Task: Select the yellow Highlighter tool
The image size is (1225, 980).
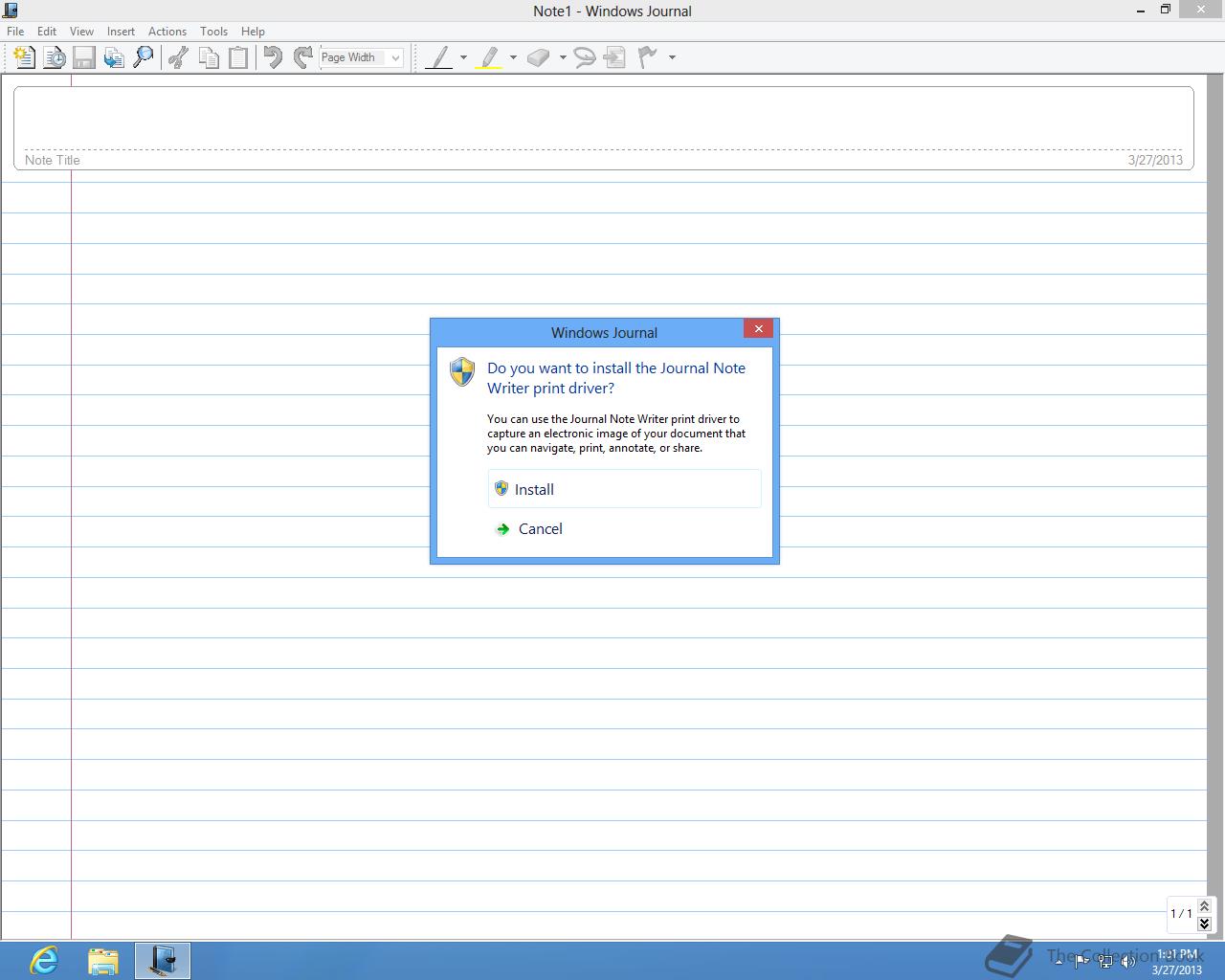Action: pyautogui.click(x=489, y=57)
